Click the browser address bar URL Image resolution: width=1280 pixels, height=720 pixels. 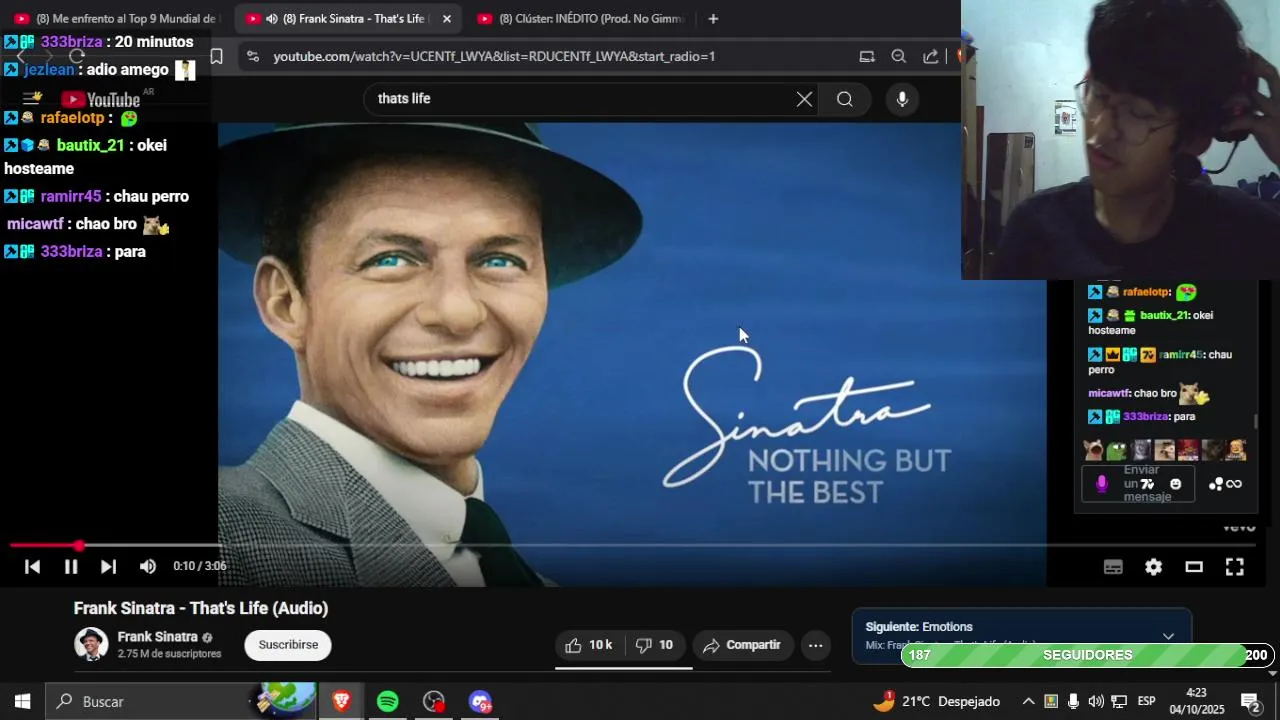494,57
